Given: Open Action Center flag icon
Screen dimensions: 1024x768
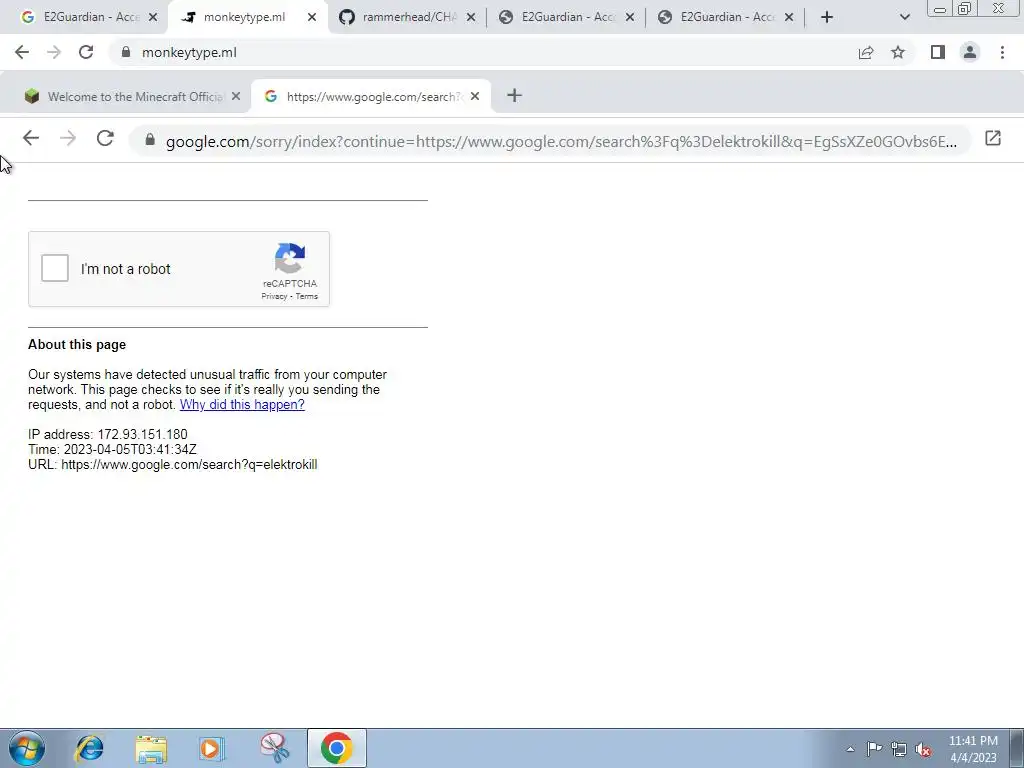Looking at the screenshot, I should [x=874, y=749].
